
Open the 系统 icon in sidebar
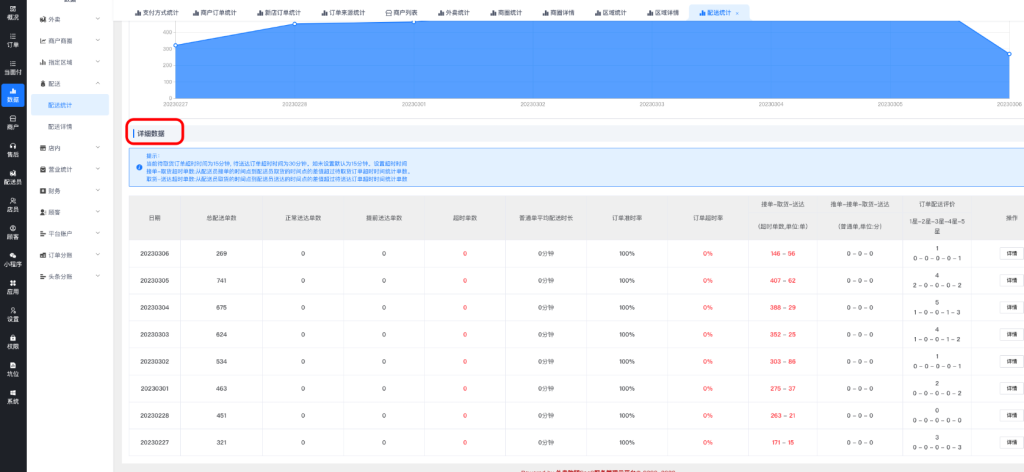click(13, 396)
